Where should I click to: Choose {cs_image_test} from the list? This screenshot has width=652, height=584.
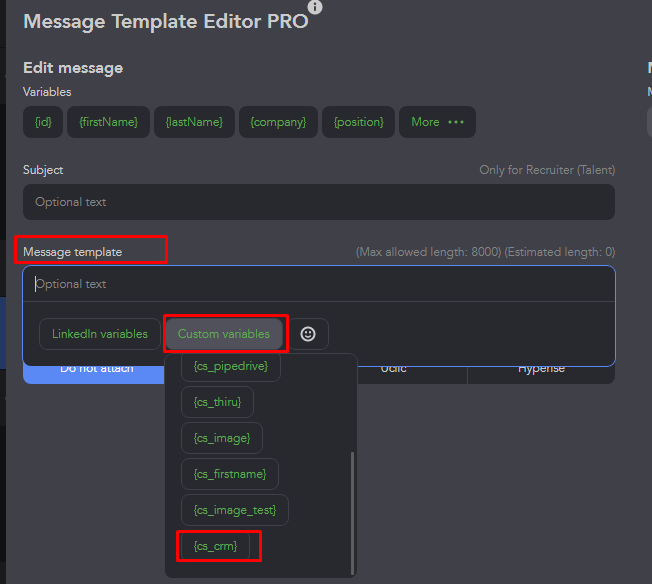(235, 510)
